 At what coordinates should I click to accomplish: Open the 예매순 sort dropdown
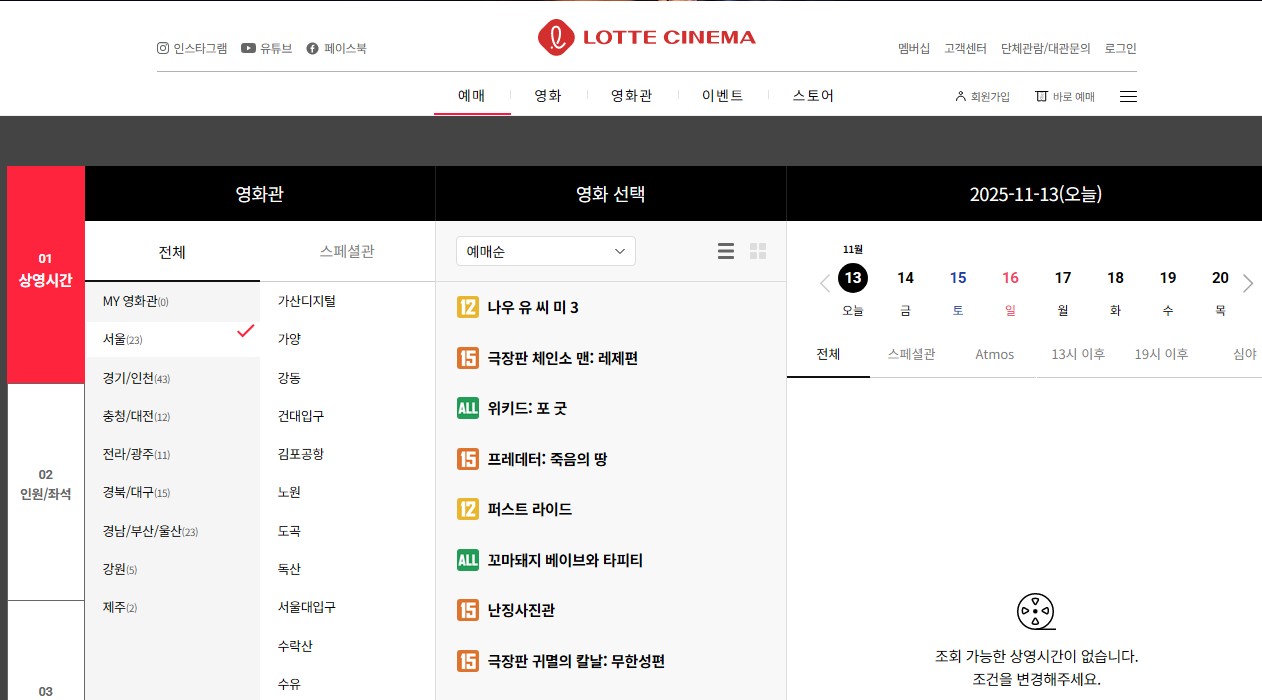[545, 251]
